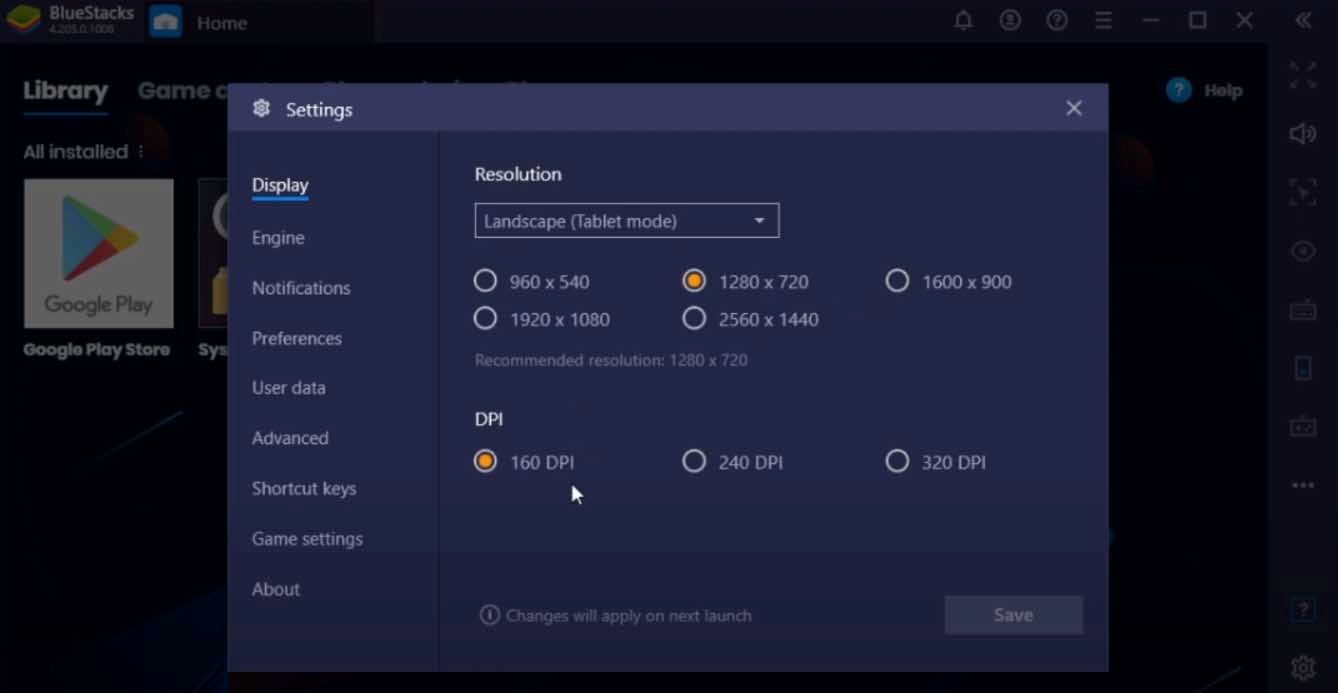Viewport: 1338px width, 693px height.
Task: Open the hamburger menu icon
Action: click(x=1103, y=21)
